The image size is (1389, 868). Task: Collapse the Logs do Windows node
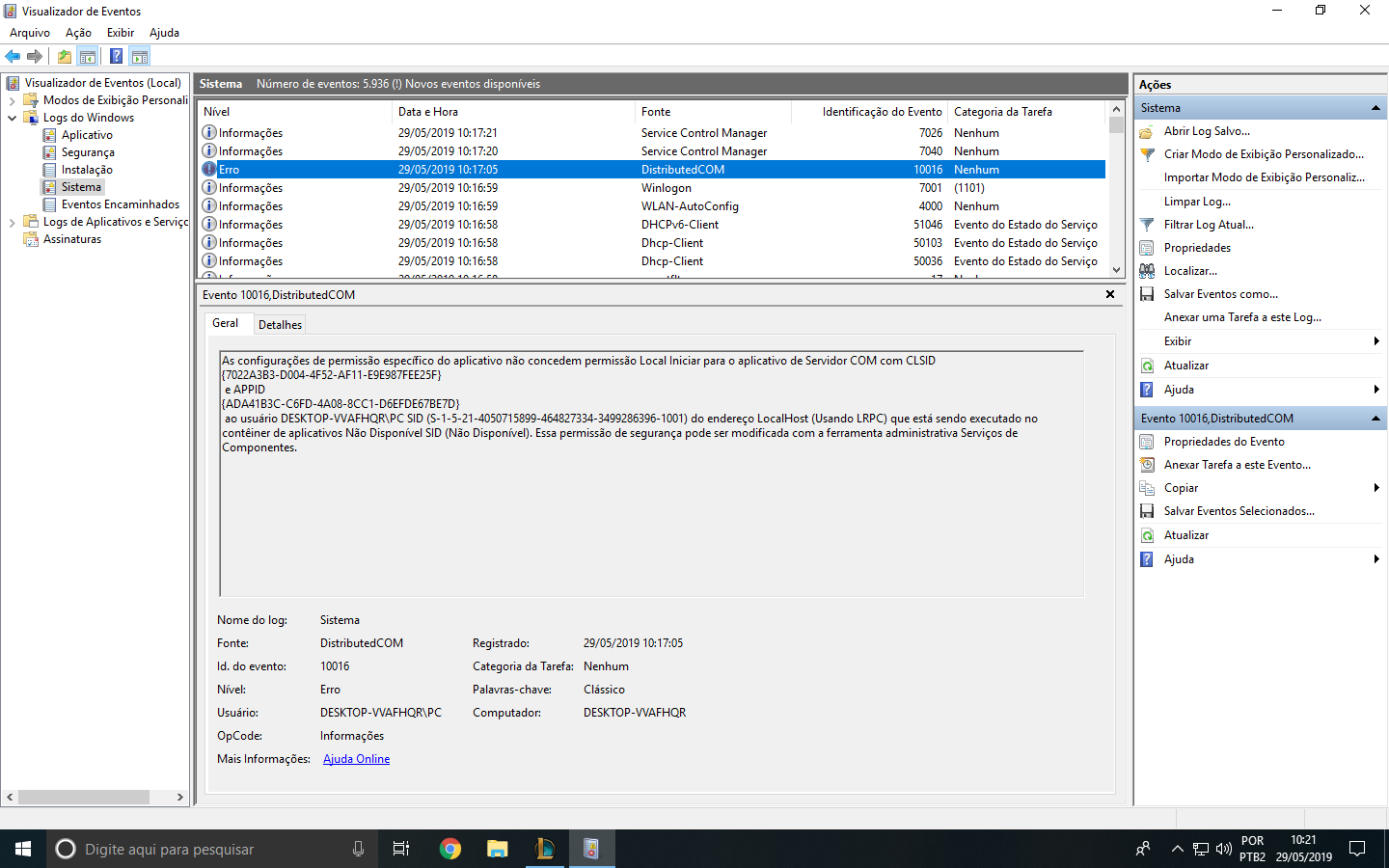pyautogui.click(x=12, y=118)
